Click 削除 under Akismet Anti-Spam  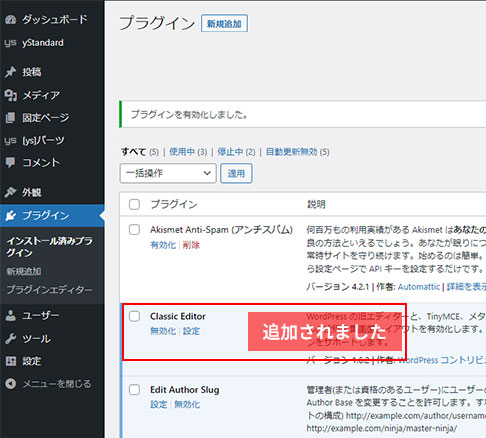click(x=191, y=245)
